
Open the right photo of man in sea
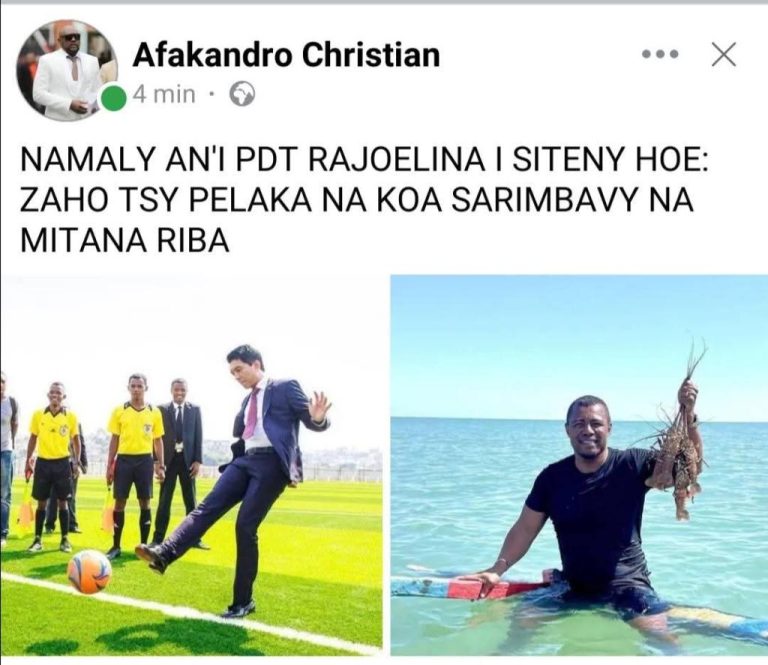(579, 465)
